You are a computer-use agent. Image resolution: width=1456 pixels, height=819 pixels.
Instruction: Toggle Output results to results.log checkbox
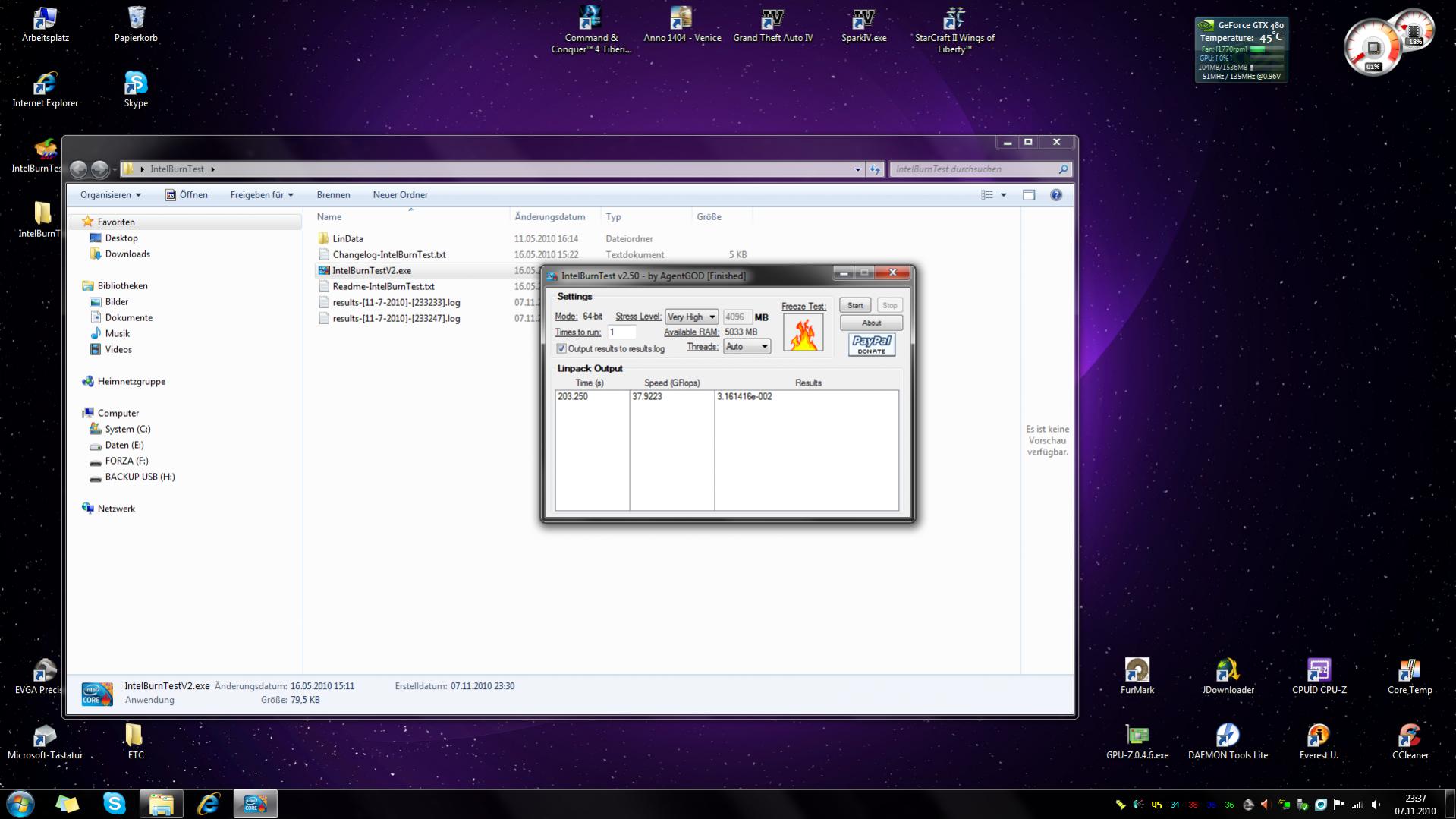point(561,349)
